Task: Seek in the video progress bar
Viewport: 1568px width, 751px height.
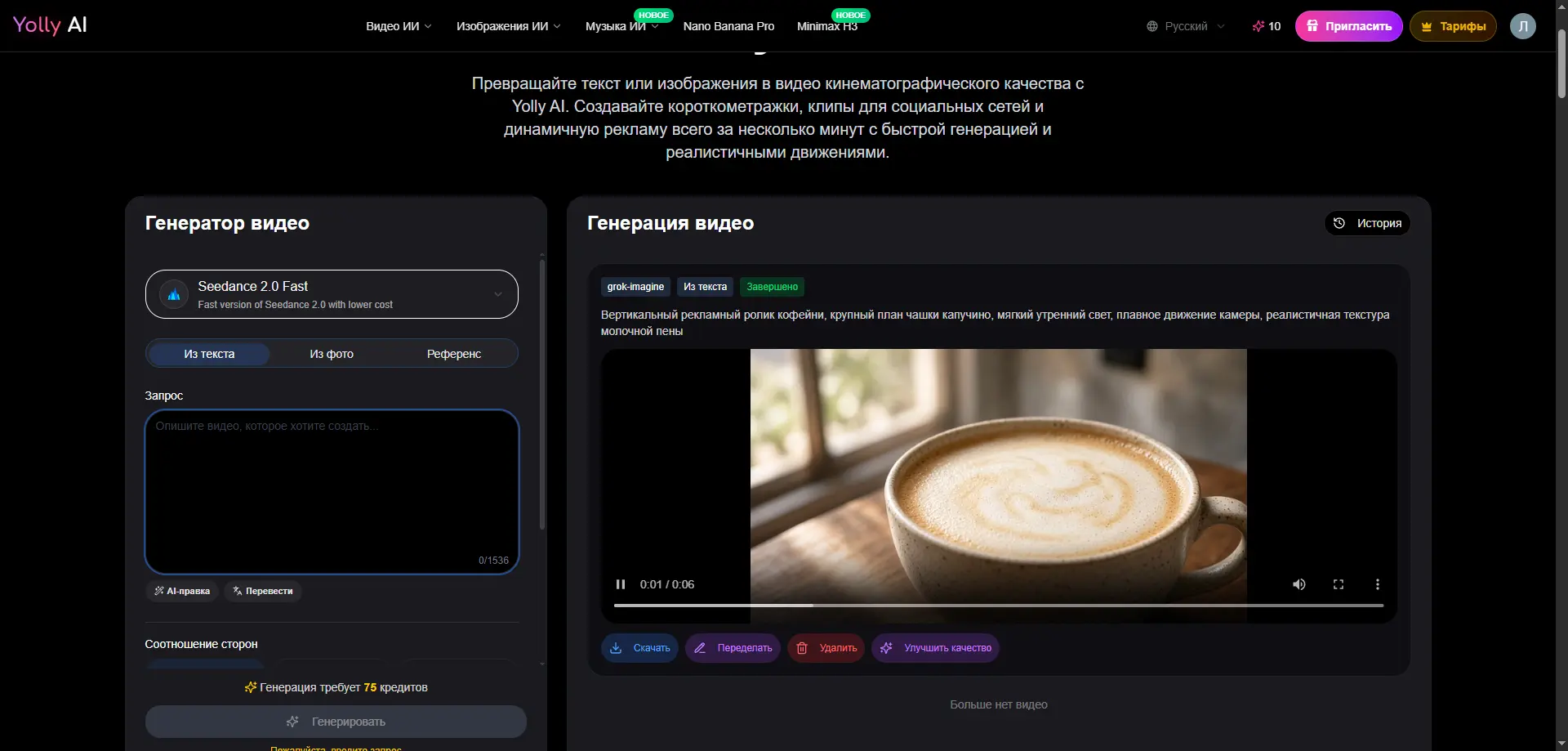Action: (x=999, y=606)
